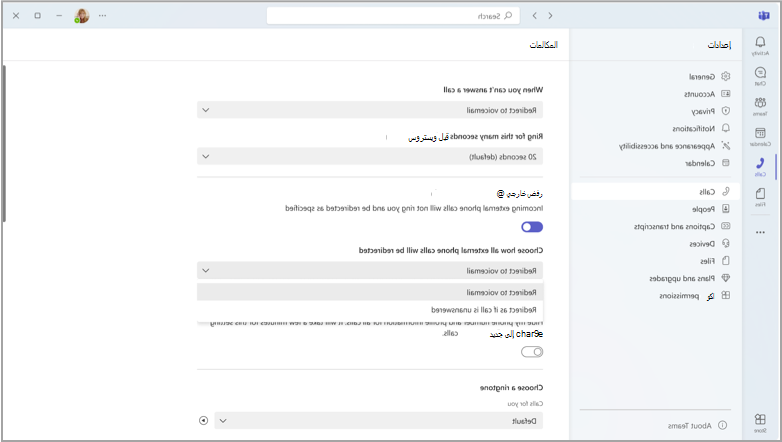Open the Default ringtone dropdown
Image resolution: width=782 pixels, height=442 pixels.
(379, 421)
